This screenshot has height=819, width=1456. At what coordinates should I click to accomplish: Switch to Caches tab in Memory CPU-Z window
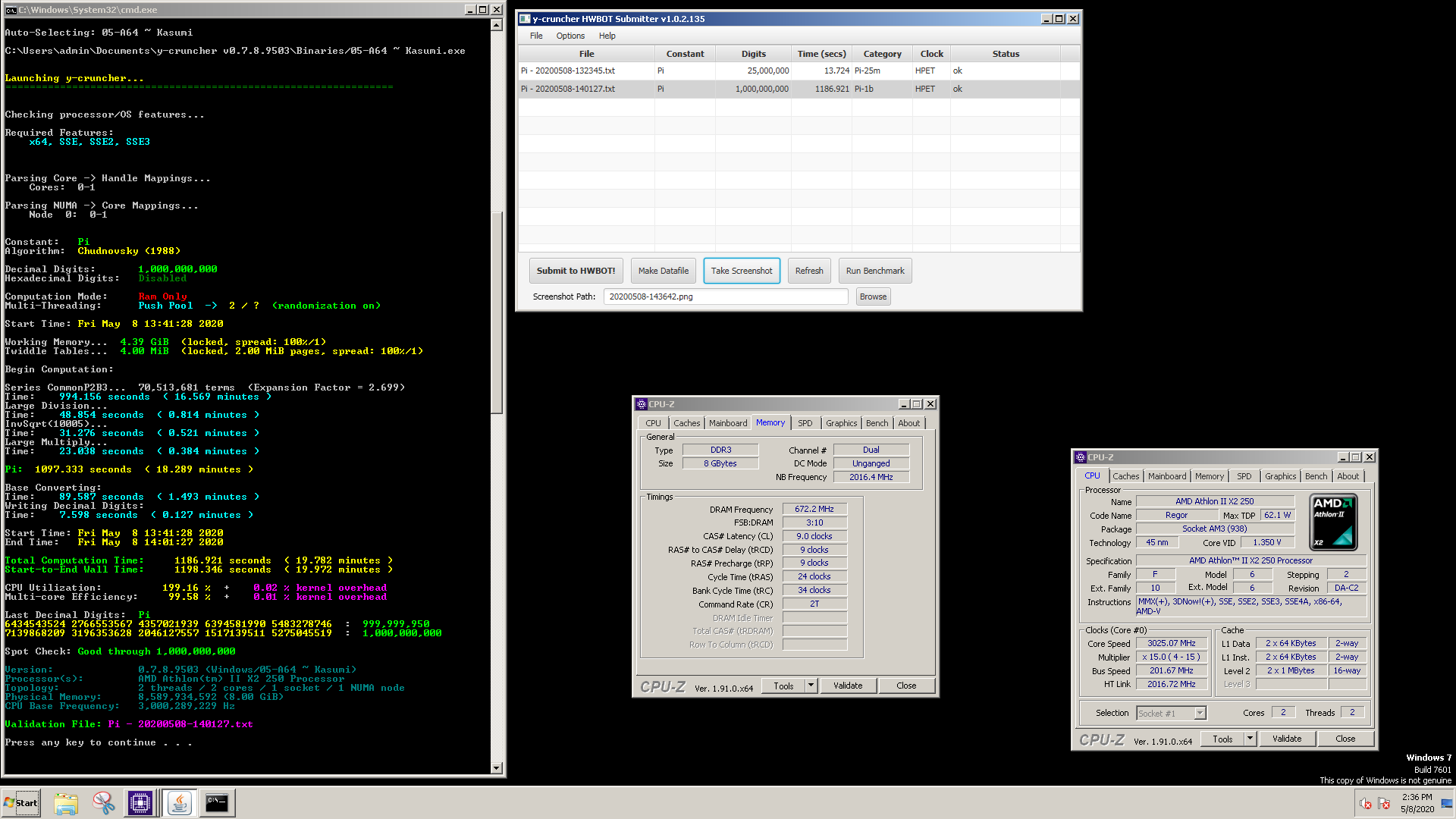click(x=687, y=423)
